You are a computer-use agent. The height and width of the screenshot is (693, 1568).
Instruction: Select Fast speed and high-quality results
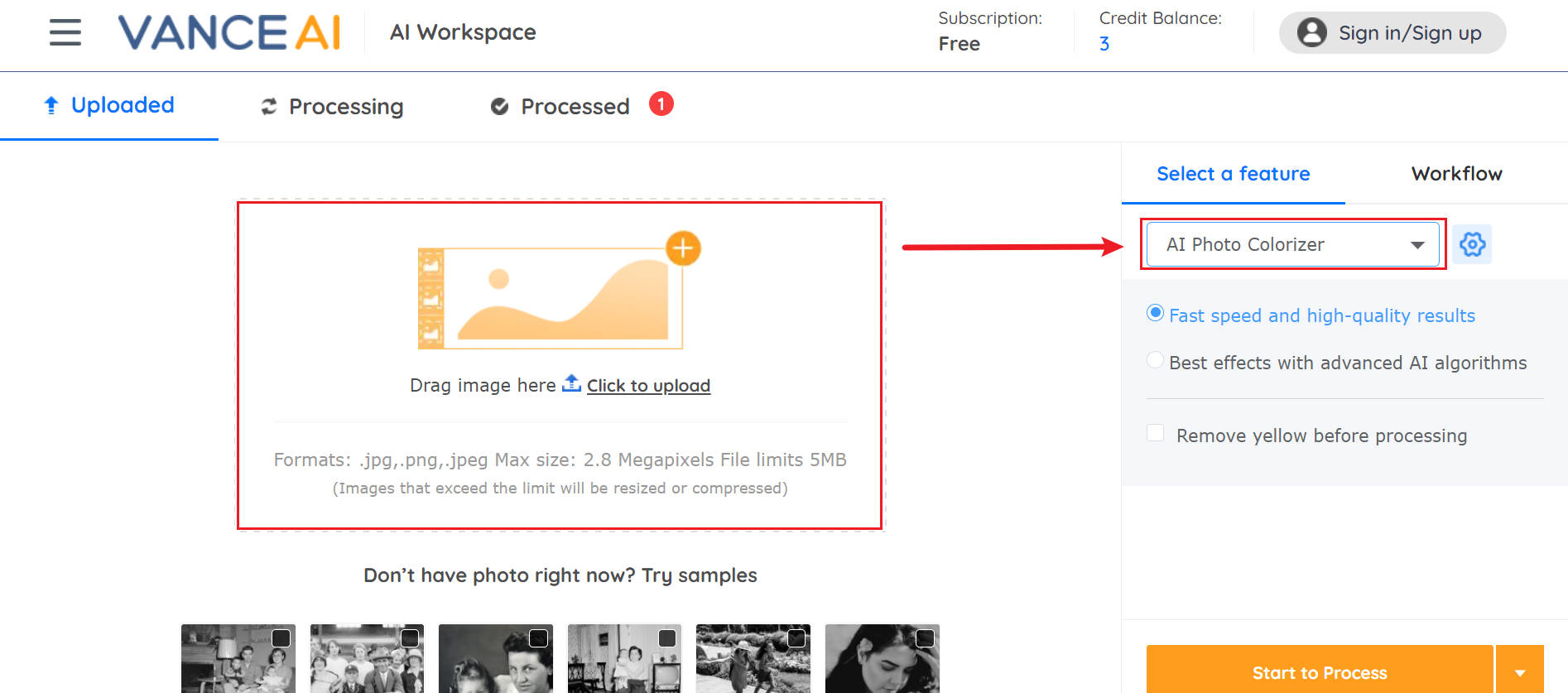point(1155,313)
